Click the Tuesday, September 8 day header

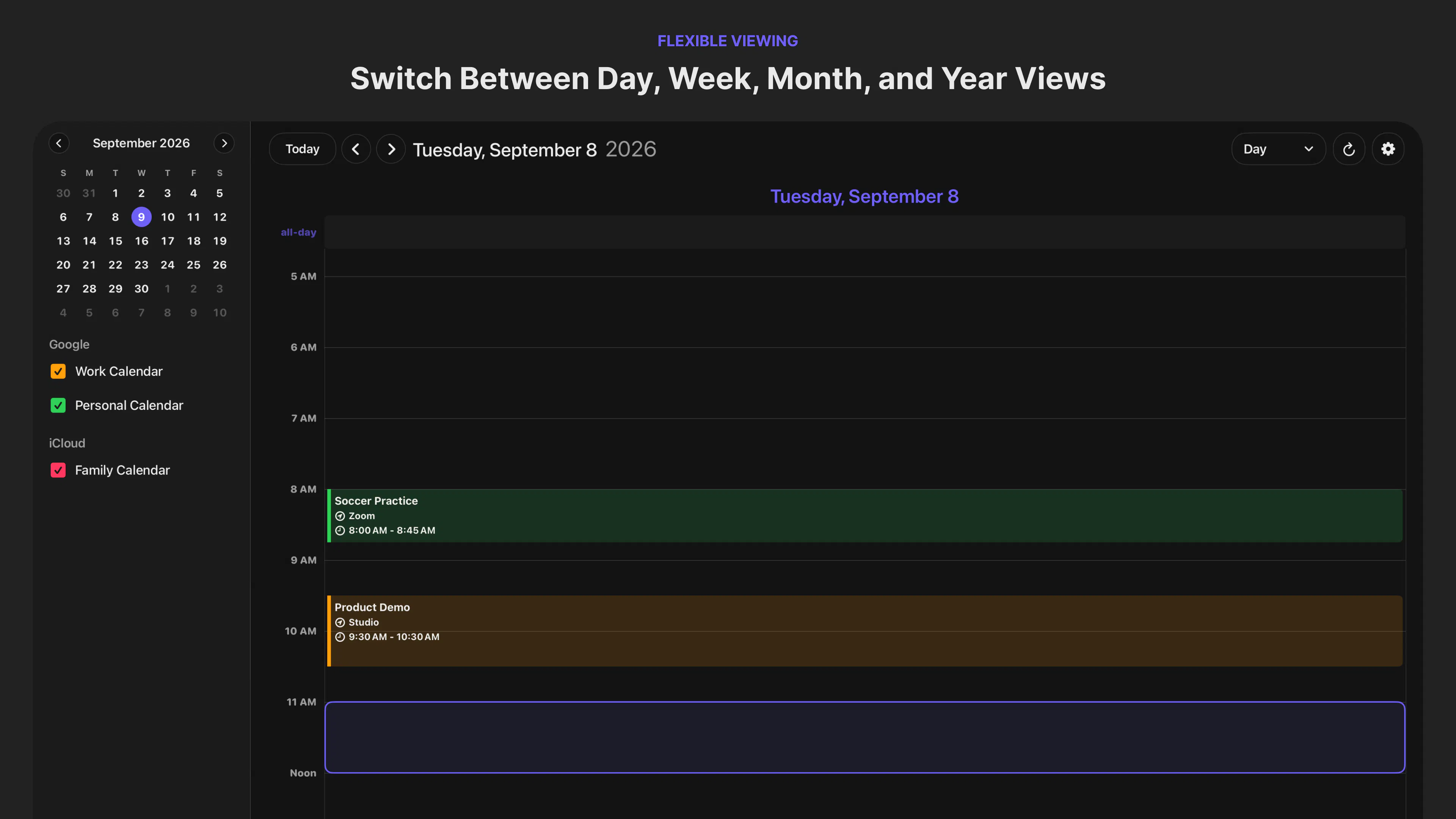point(864,196)
